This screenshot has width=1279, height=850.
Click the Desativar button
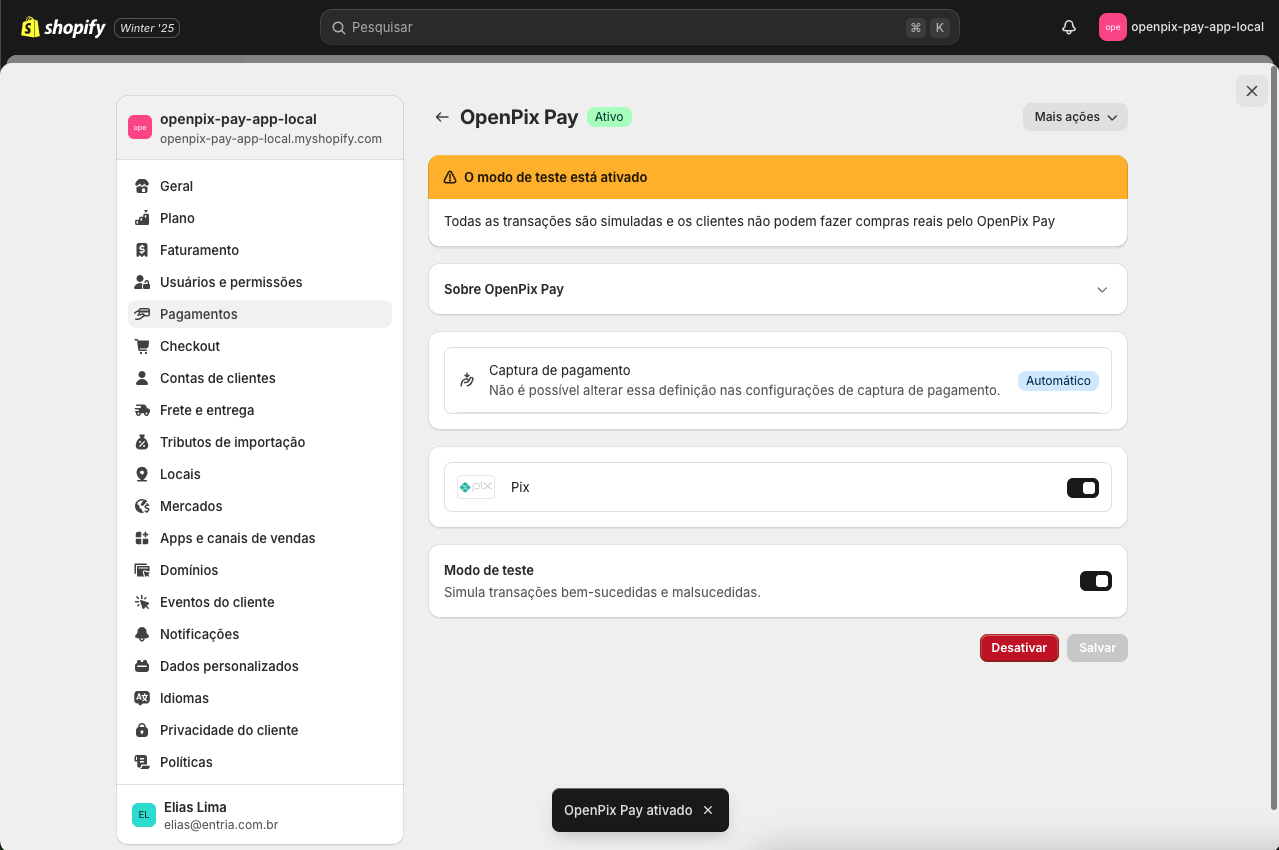1019,647
